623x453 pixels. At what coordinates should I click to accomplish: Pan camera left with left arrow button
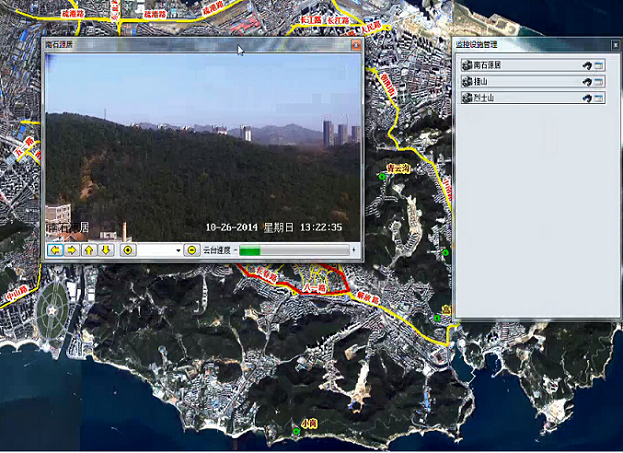coord(55,250)
